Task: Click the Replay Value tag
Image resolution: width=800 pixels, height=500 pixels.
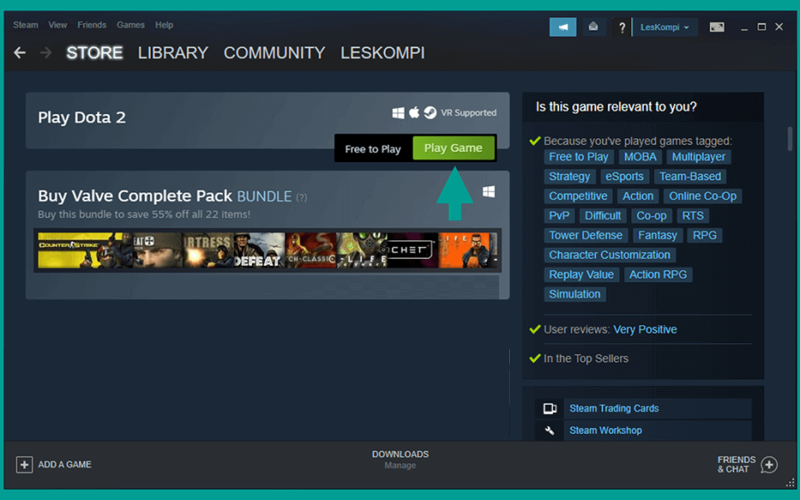Action: (582, 275)
